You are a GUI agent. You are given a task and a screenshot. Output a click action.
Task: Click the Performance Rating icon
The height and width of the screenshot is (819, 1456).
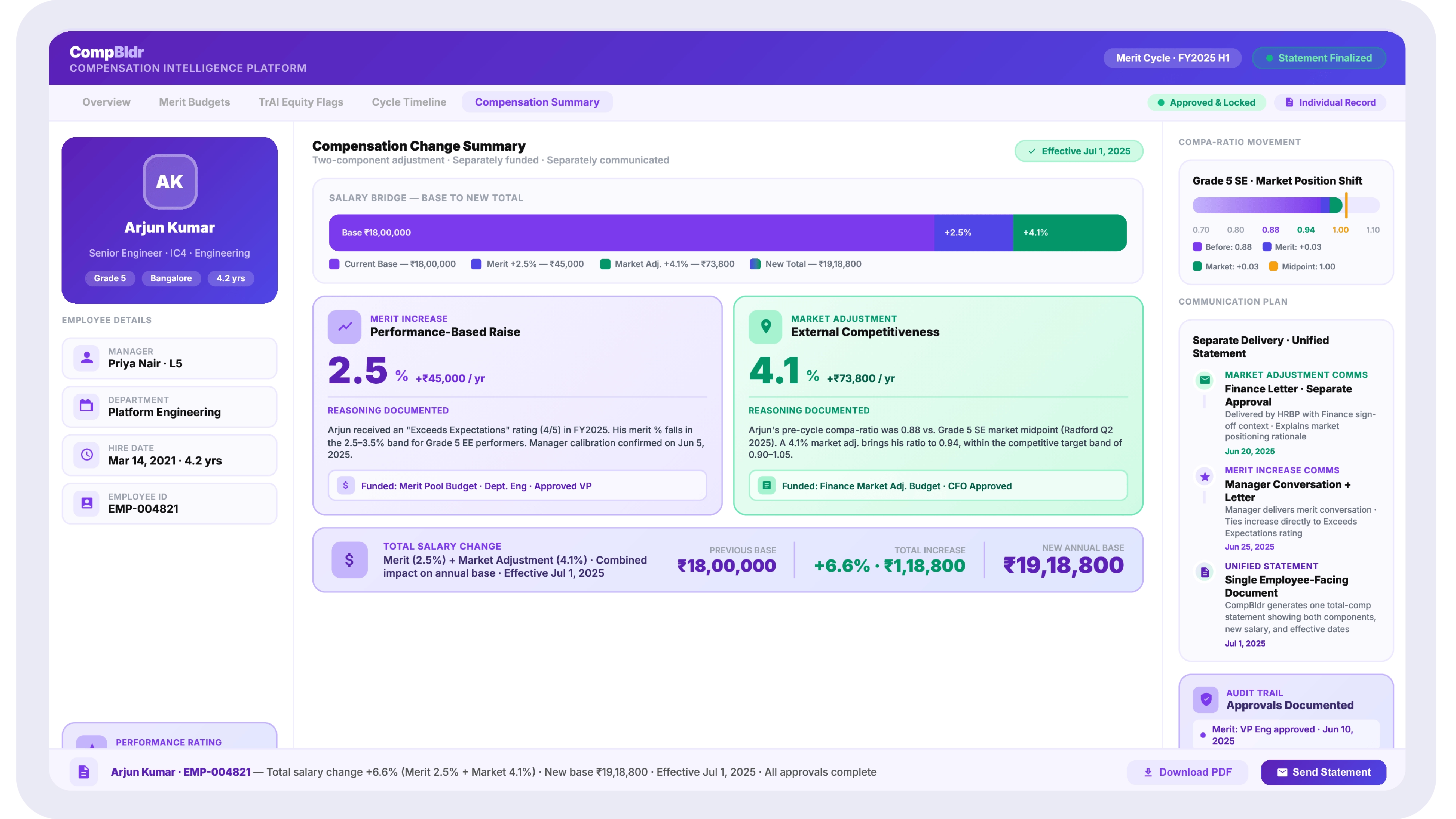point(92,741)
